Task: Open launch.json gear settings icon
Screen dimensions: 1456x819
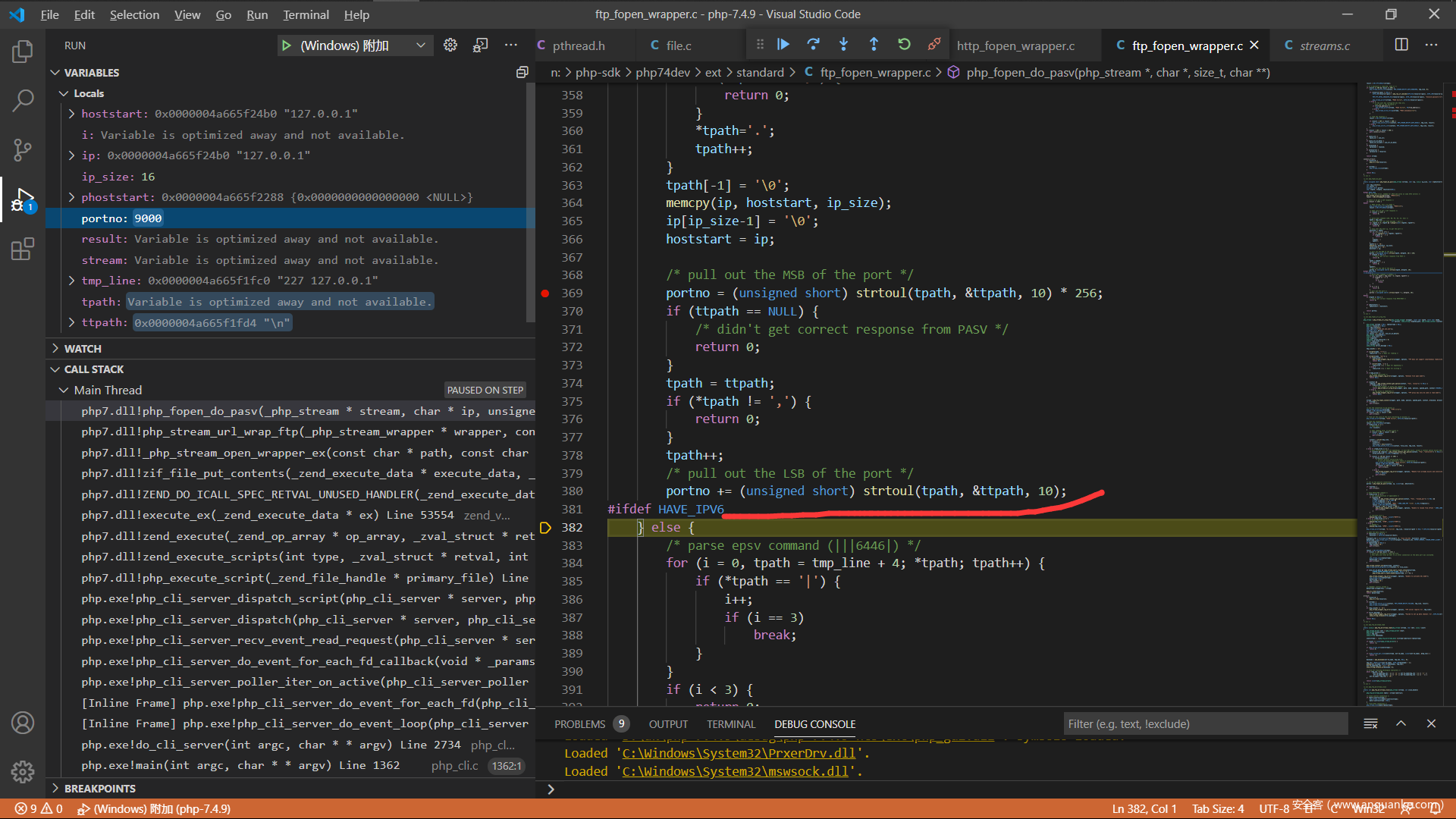Action: click(450, 45)
